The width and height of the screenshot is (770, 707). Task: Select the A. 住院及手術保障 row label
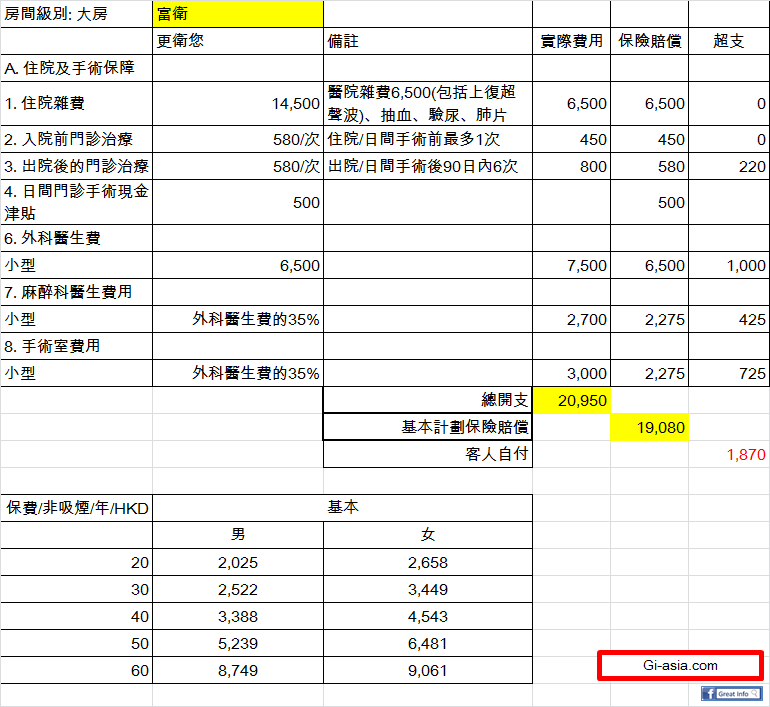tap(77, 68)
